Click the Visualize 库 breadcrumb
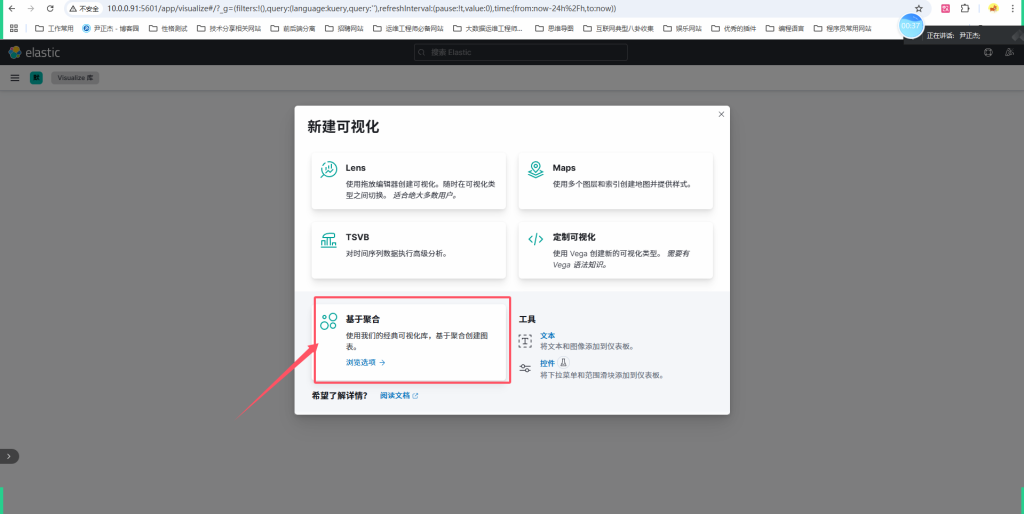Image resolution: width=1024 pixels, height=514 pixels. coord(75,77)
